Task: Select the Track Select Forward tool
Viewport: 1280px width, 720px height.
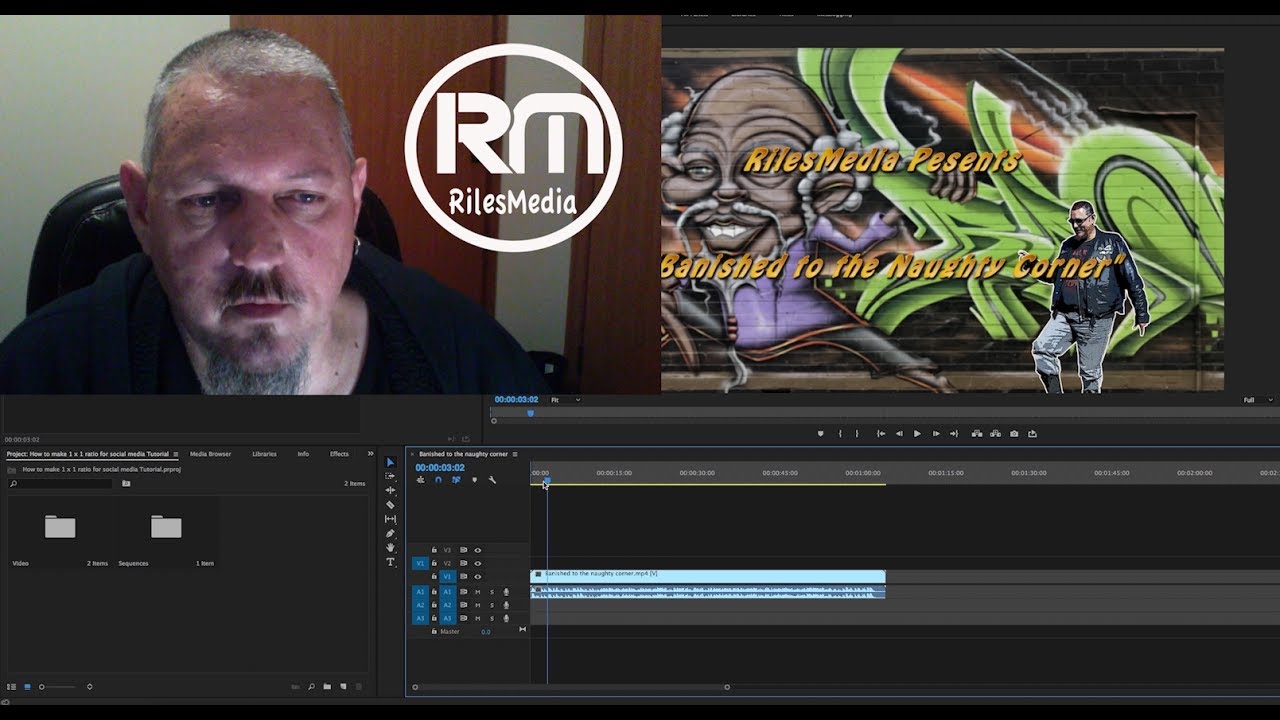Action: pos(390,476)
